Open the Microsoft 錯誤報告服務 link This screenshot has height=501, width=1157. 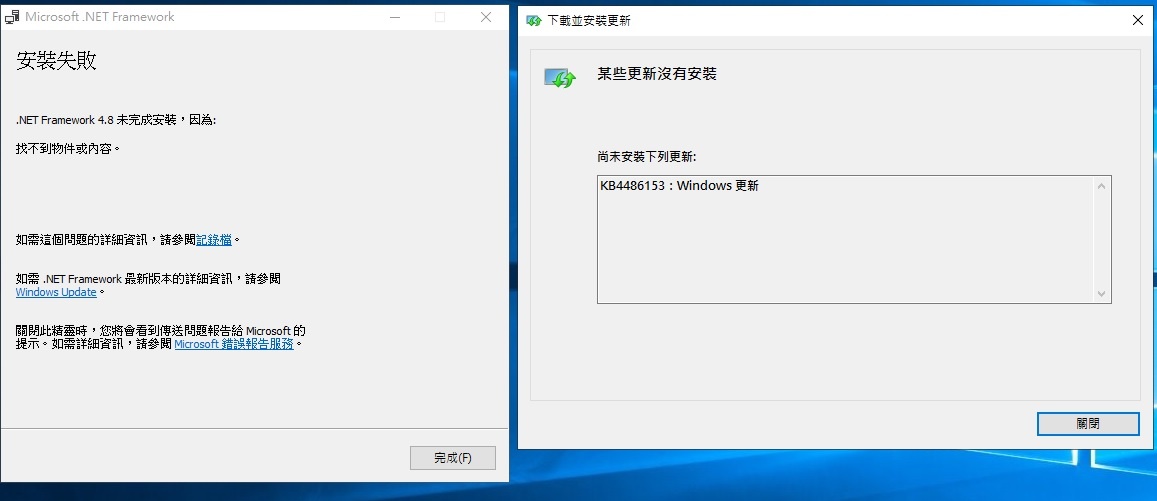coord(234,344)
